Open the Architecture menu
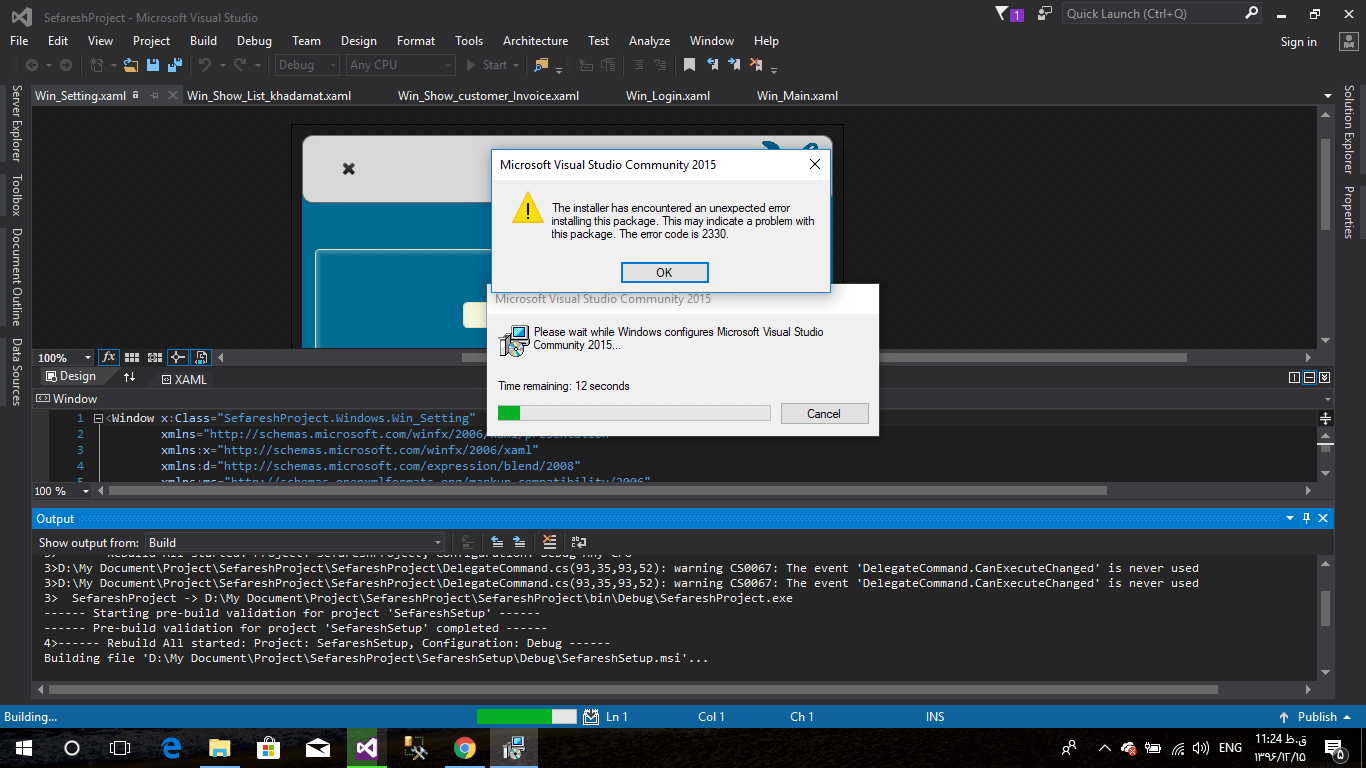This screenshot has height=768, width=1366. coord(535,41)
